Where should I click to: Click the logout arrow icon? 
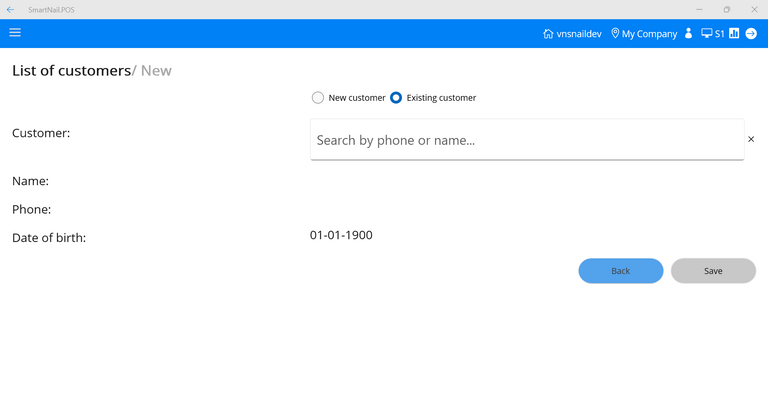(751, 34)
